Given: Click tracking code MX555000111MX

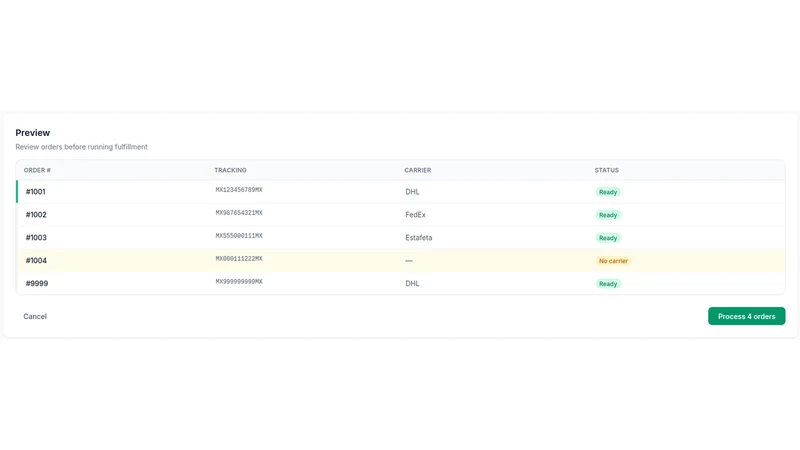Looking at the screenshot, I should tap(239, 236).
